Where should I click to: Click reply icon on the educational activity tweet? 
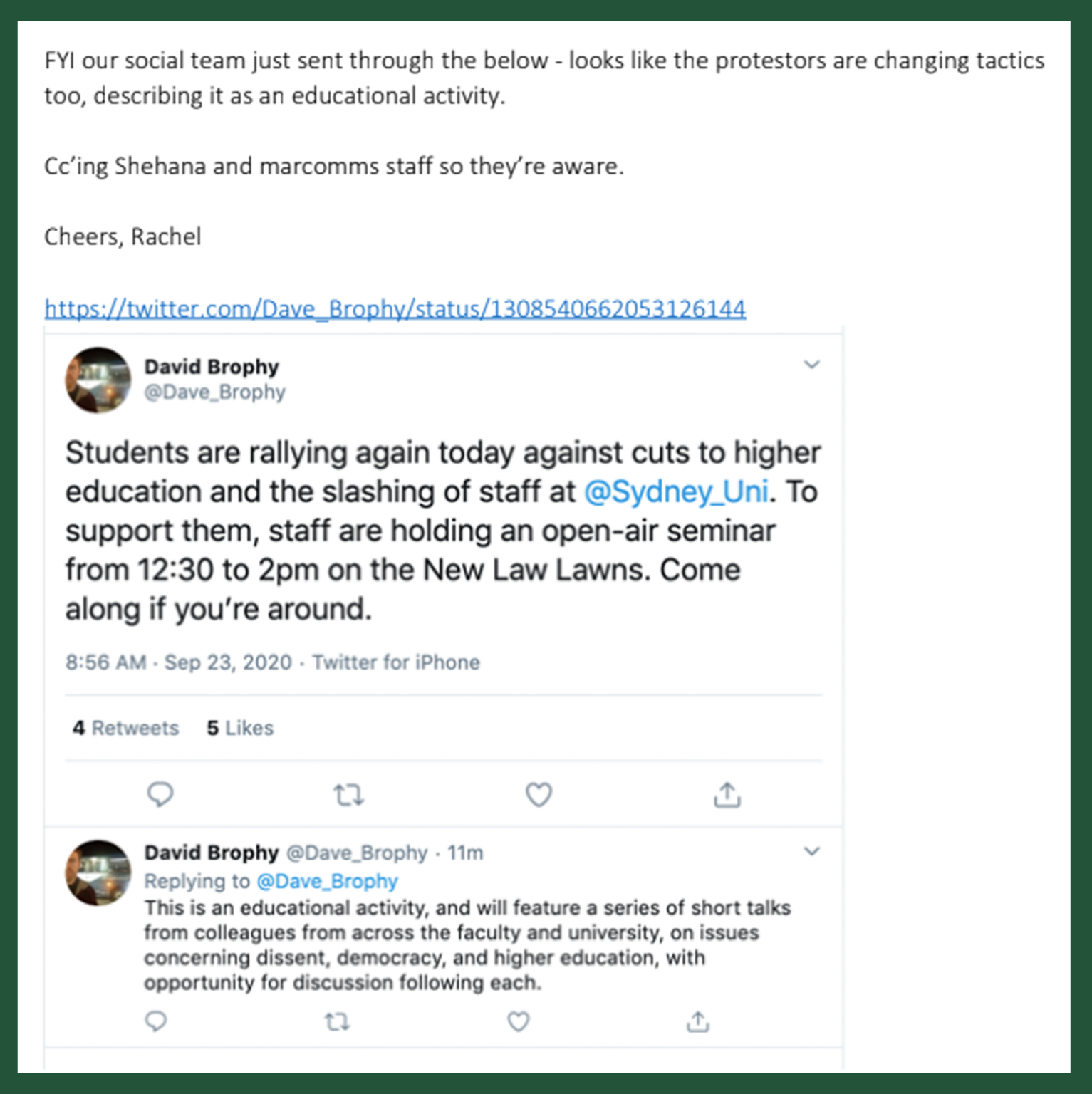point(156,1022)
